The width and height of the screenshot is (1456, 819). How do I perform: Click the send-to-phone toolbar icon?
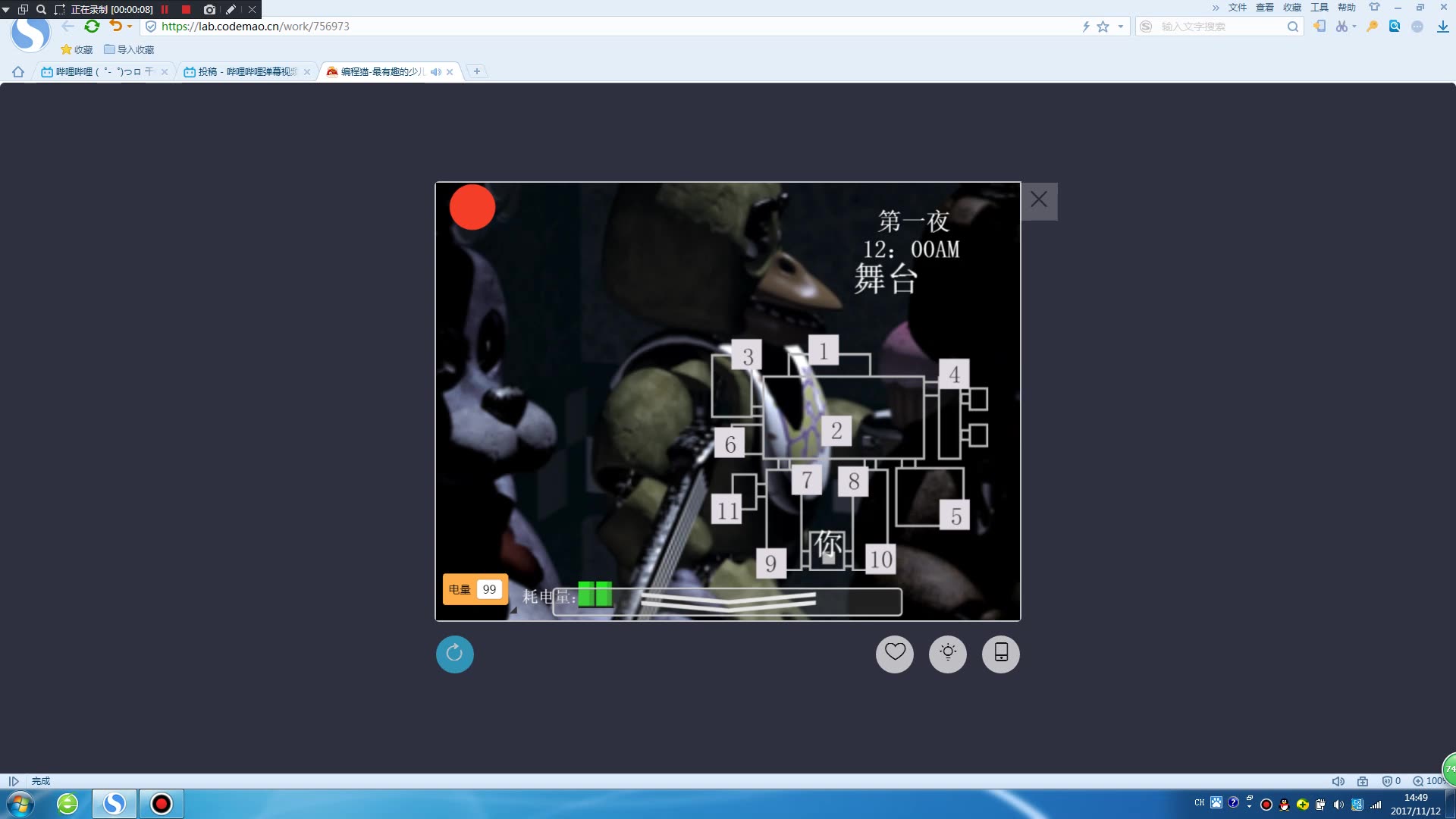click(x=1319, y=26)
